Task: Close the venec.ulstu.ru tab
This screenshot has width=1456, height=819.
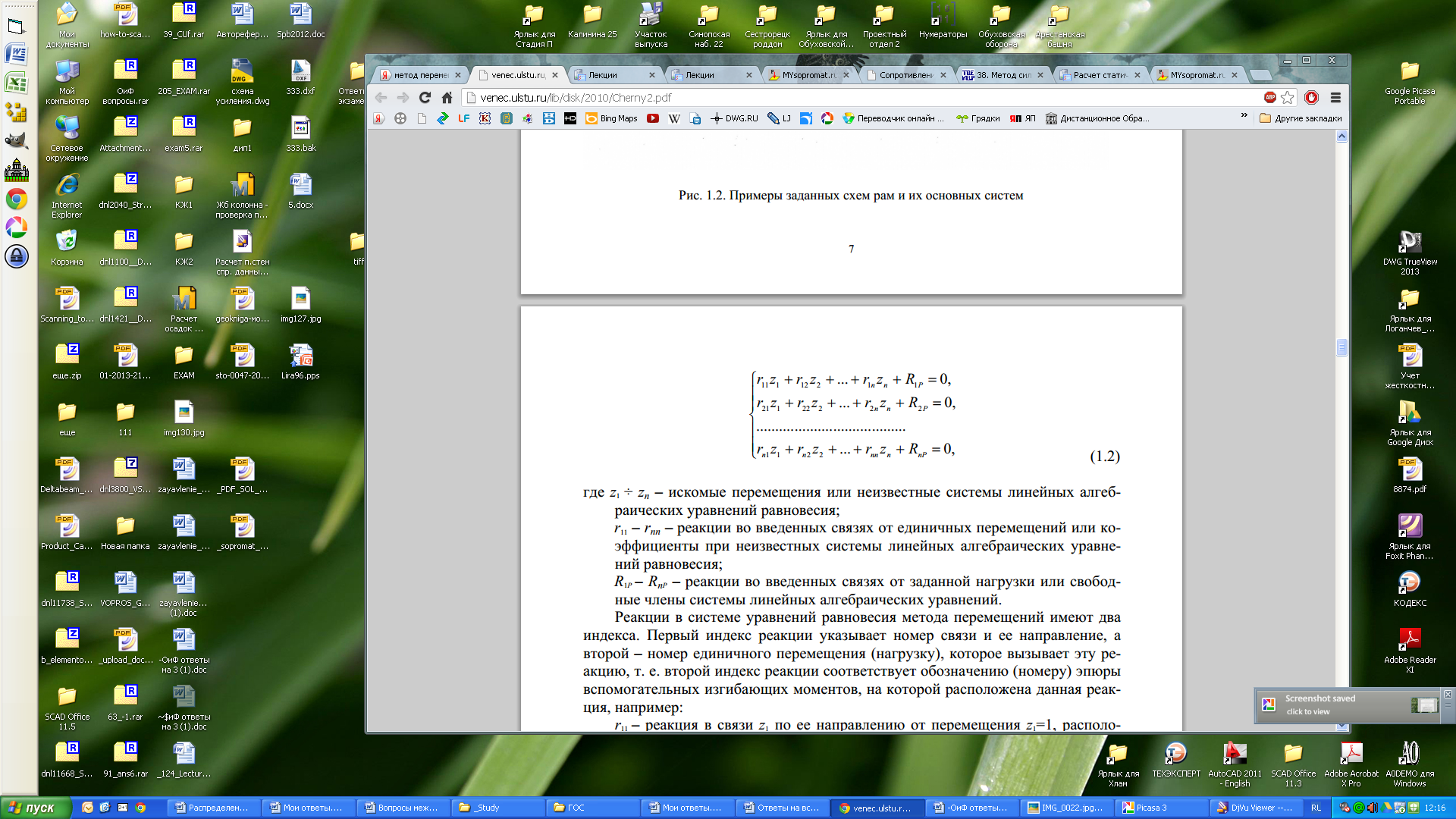Action: coord(555,75)
